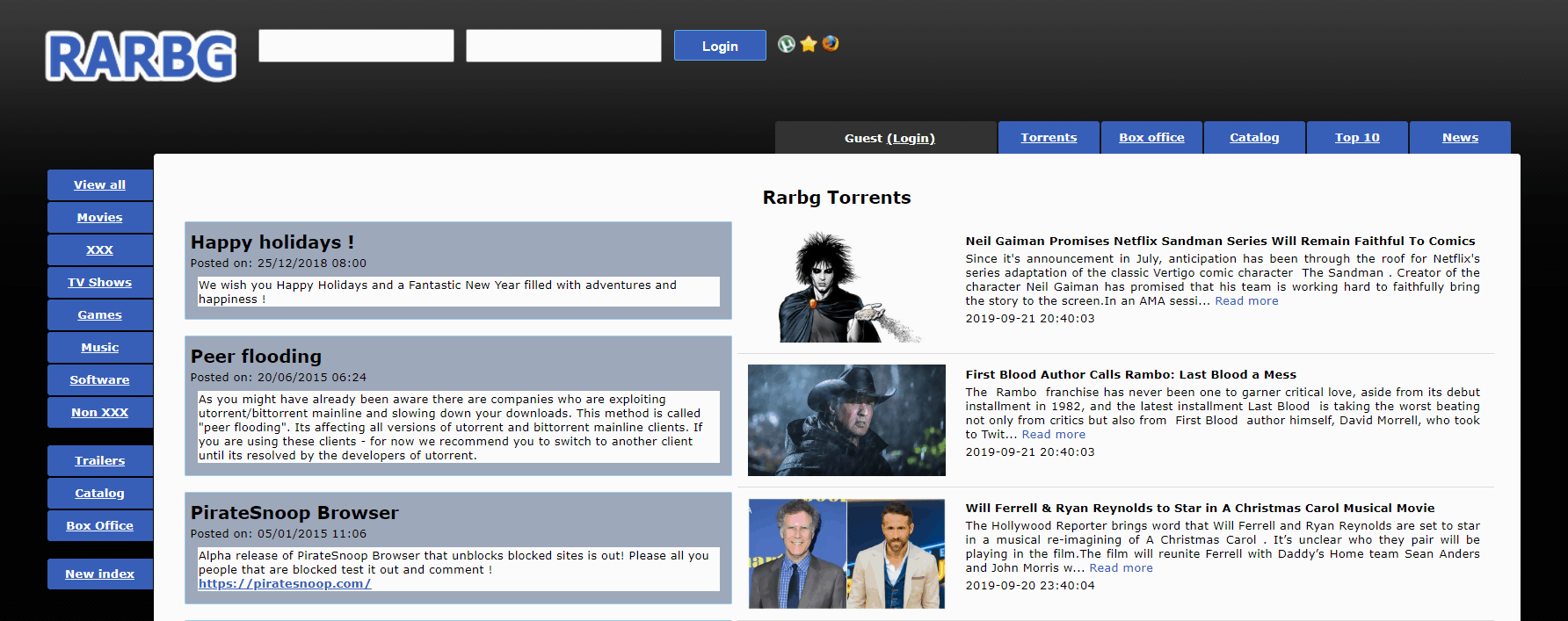The width and height of the screenshot is (1568, 621).
Task: Select Music in the sidebar
Action: point(100,347)
